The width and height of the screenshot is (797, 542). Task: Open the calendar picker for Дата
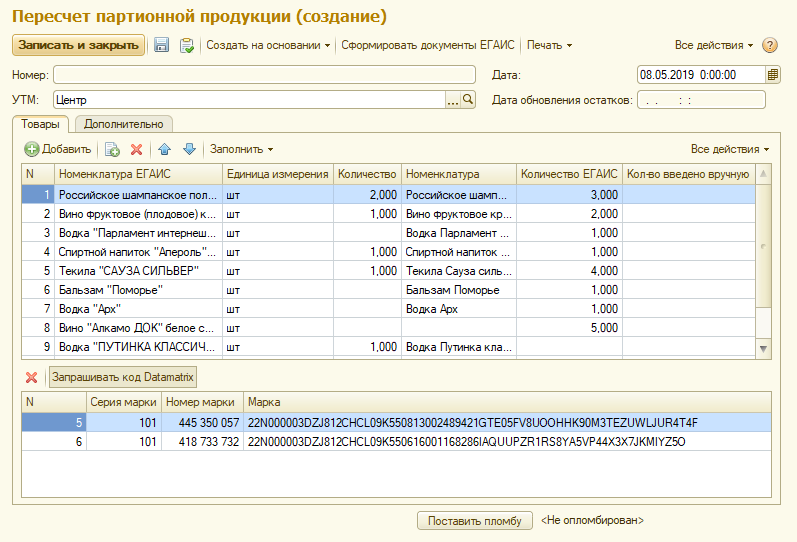click(x=773, y=74)
